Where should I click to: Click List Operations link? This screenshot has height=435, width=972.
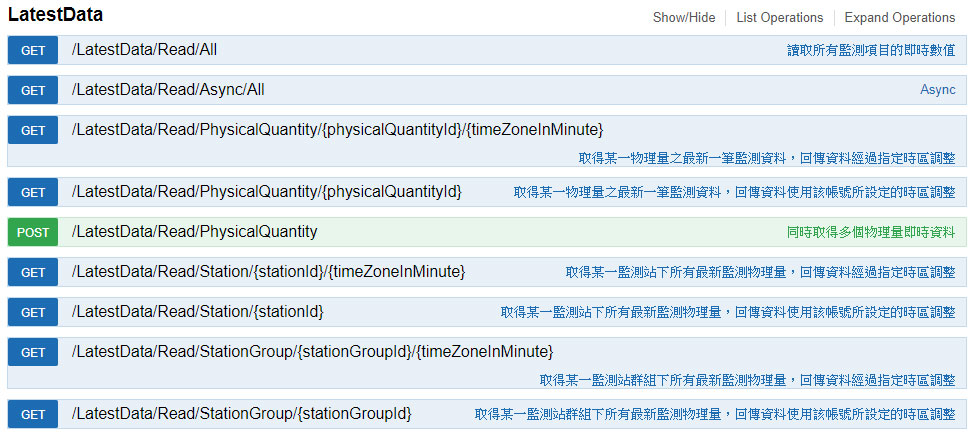[x=779, y=17]
